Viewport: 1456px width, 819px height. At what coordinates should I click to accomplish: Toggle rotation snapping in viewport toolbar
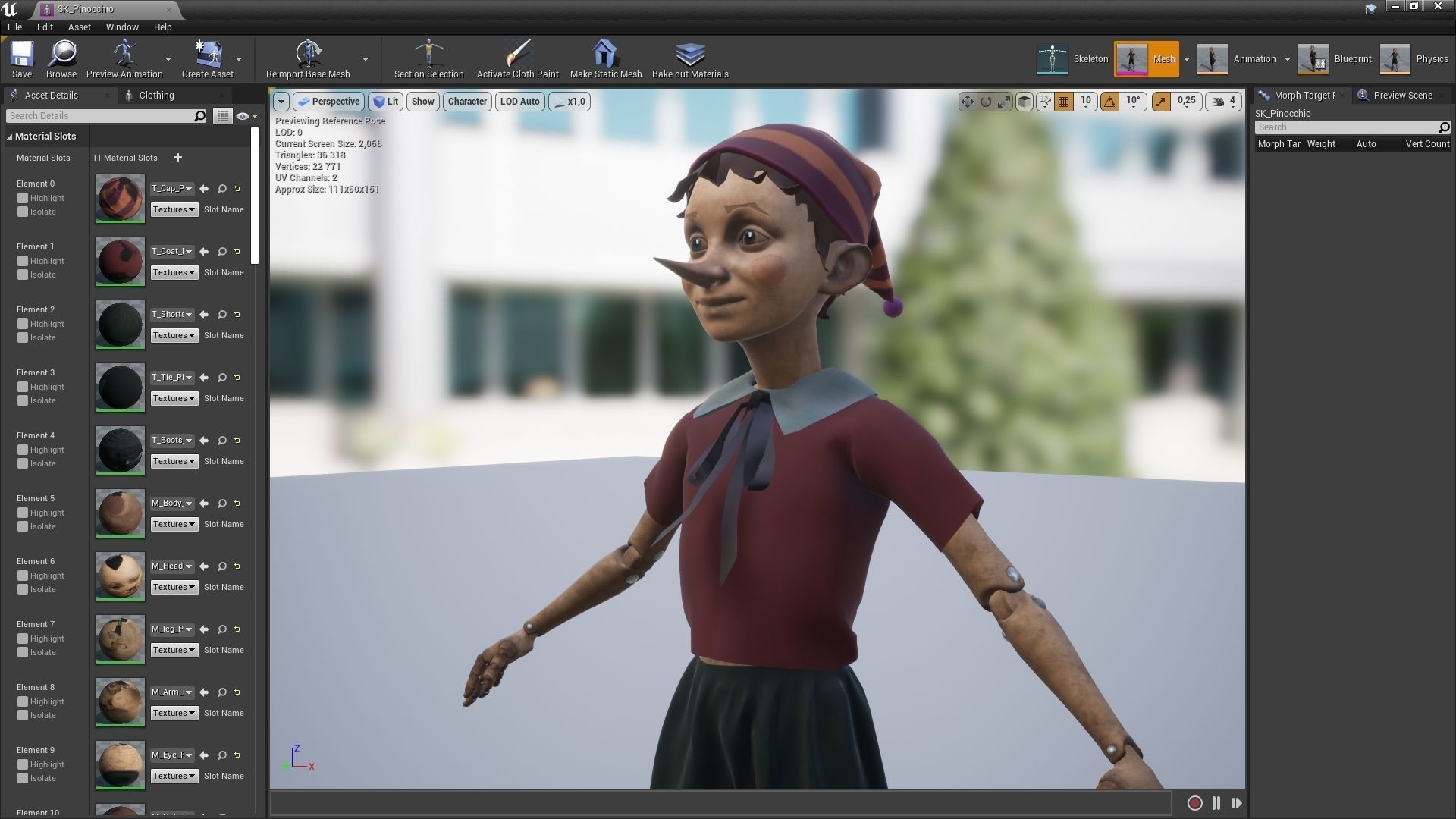click(x=1109, y=102)
